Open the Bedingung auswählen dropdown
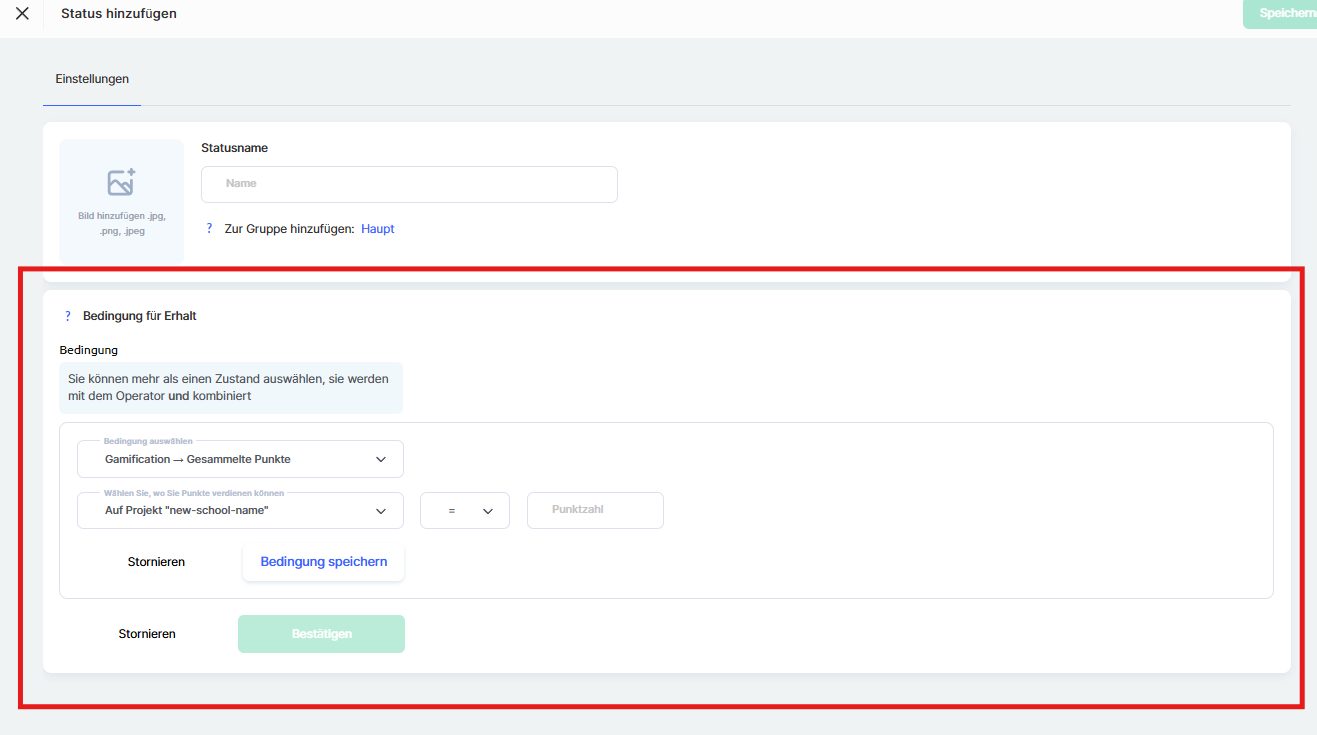 (240, 460)
